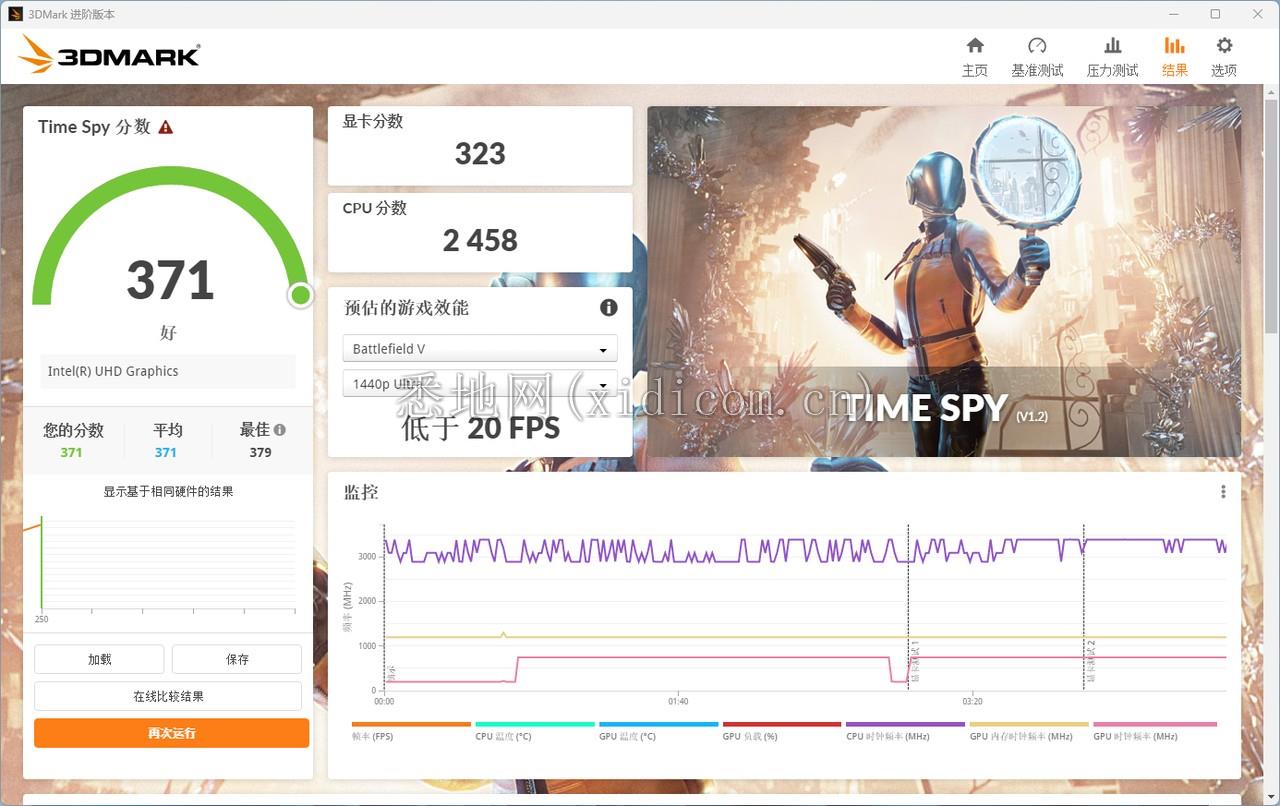This screenshot has height=806, width=1280.
Task: Click 在线比较结果 compare online button
Action: 168,696
